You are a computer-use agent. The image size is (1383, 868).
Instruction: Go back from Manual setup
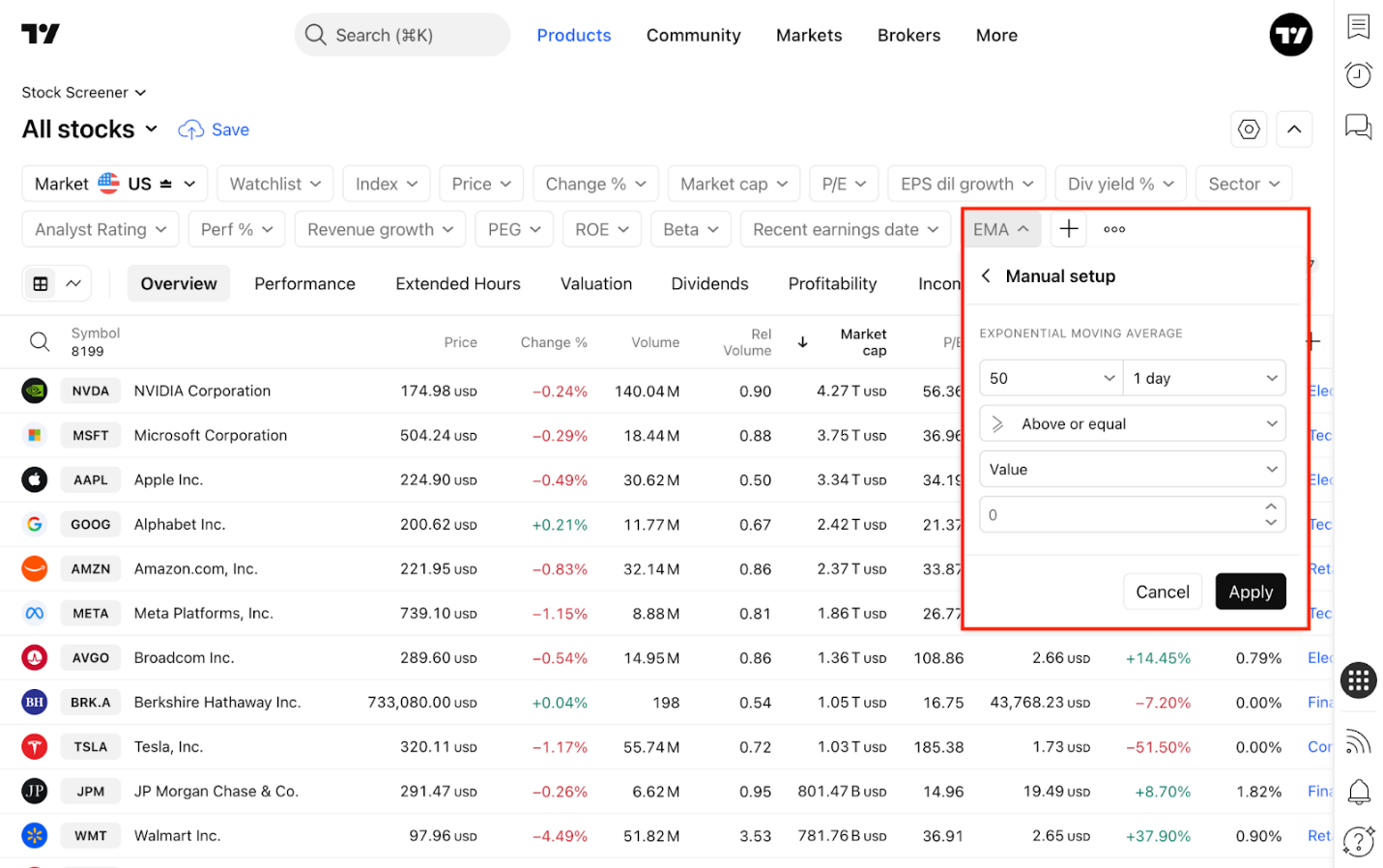pos(986,276)
